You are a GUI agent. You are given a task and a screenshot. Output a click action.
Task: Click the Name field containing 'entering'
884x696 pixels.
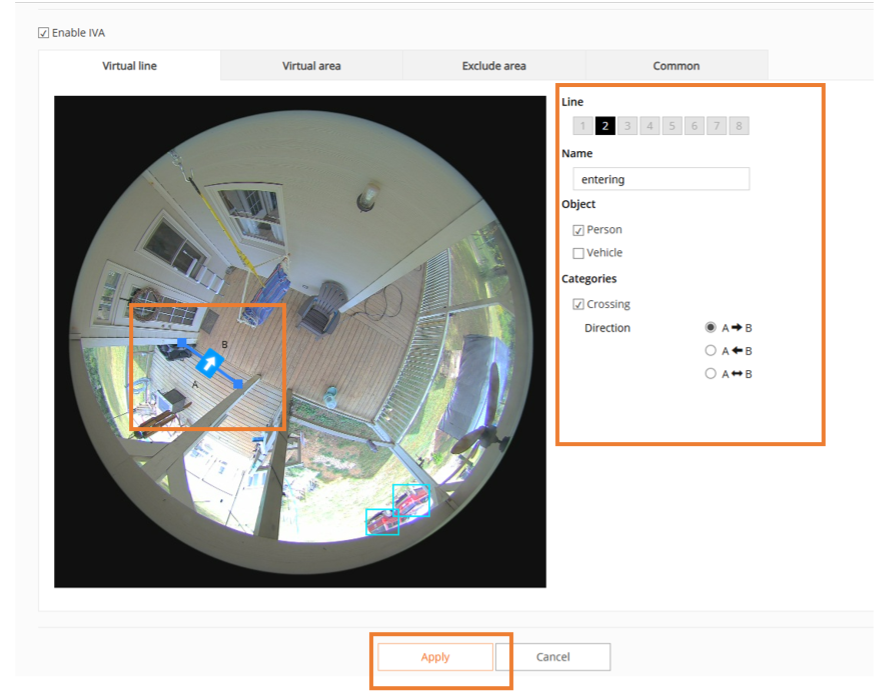click(661, 180)
